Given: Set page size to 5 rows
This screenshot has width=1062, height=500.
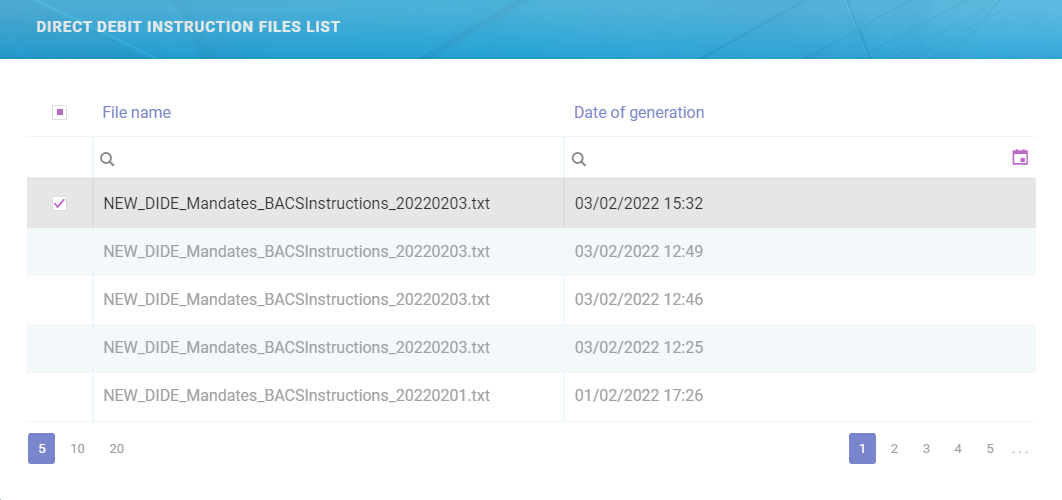Looking at the screenshot, I should coord(42,449).
